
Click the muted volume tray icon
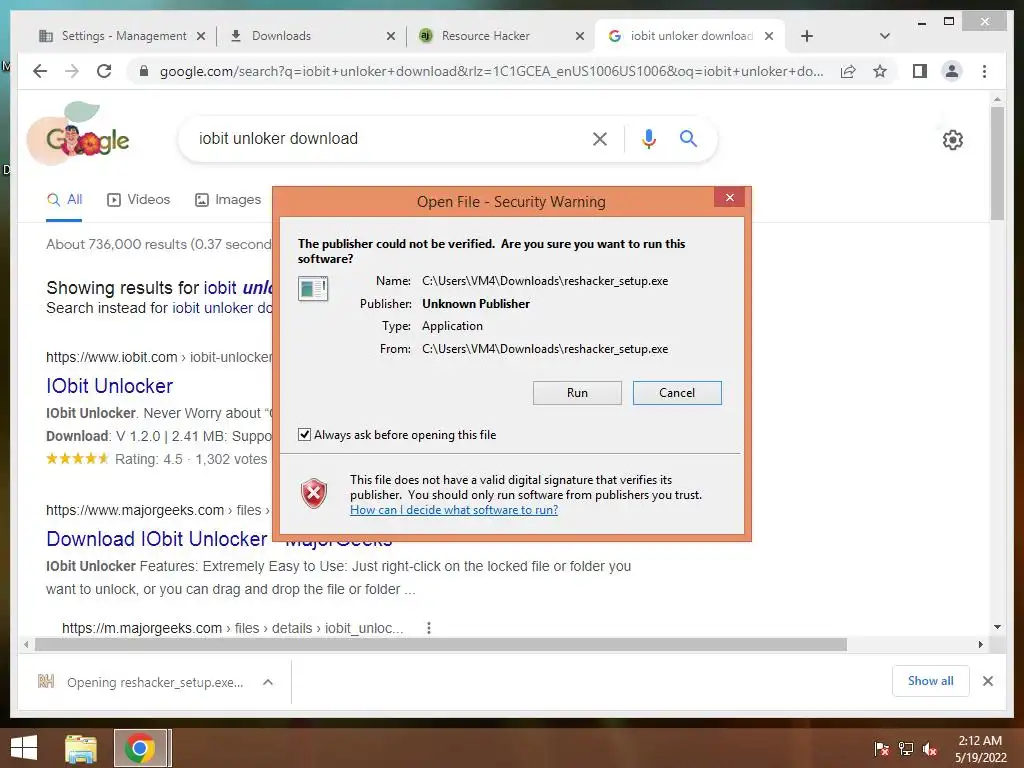pyautogui.click(x=929, y=749)
